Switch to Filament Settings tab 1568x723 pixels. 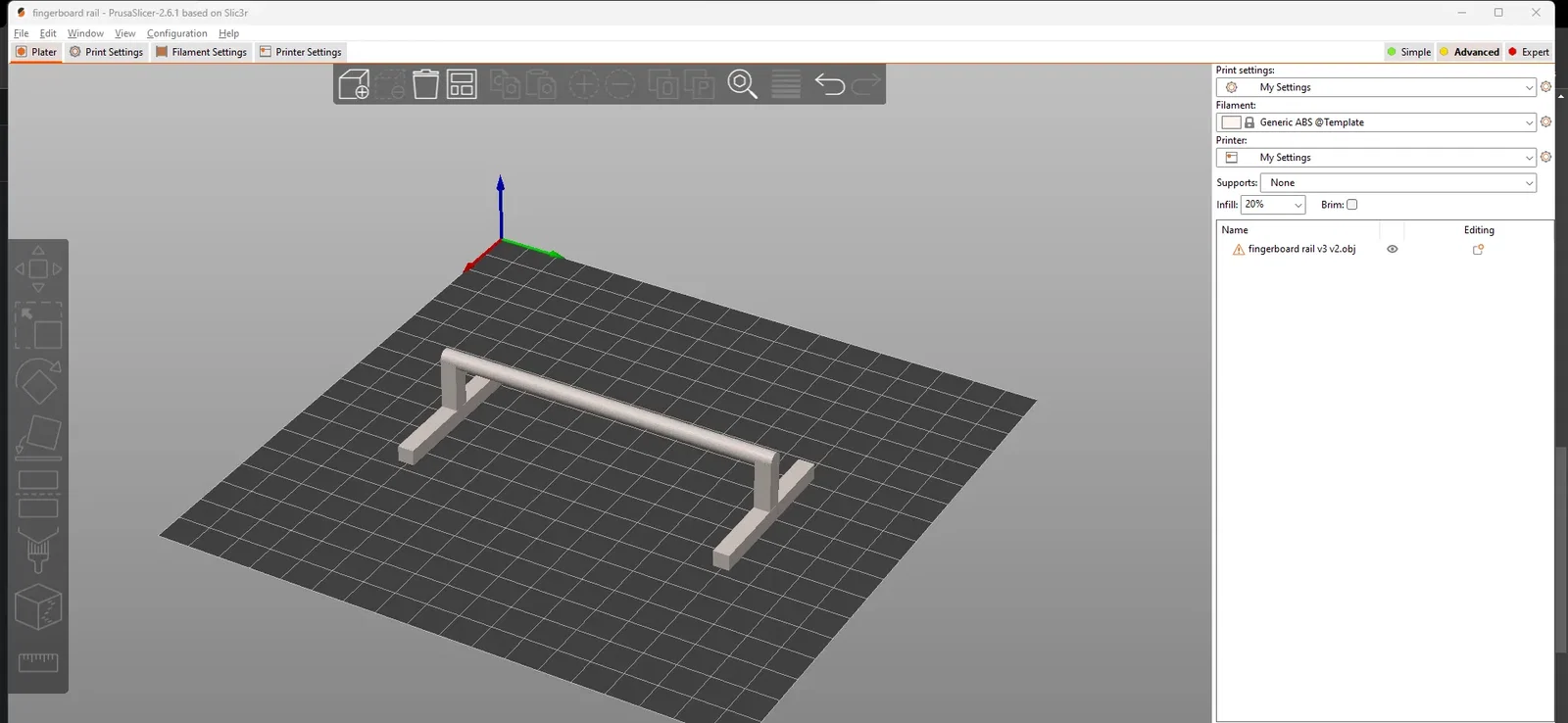click(x=201, y=52)
